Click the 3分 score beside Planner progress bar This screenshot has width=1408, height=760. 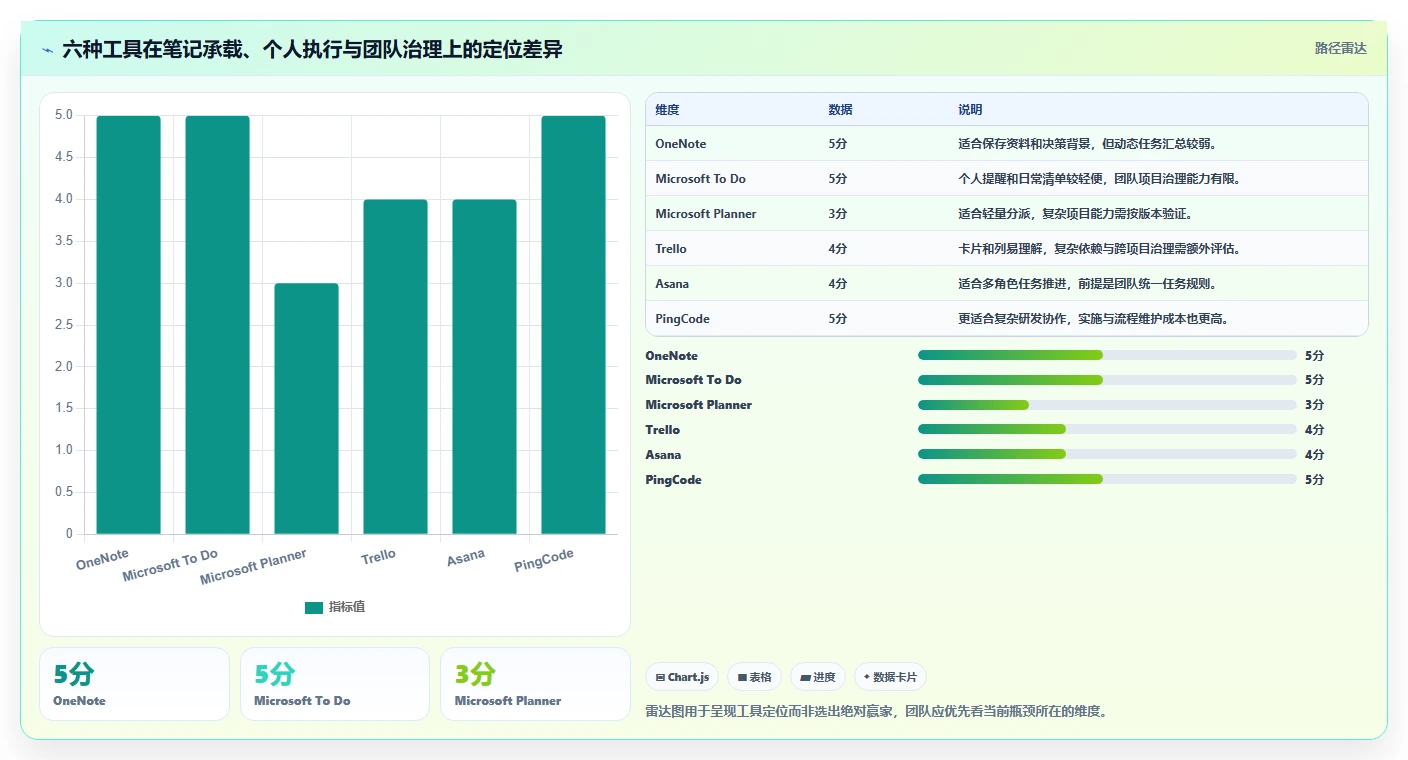point(1315,405)
